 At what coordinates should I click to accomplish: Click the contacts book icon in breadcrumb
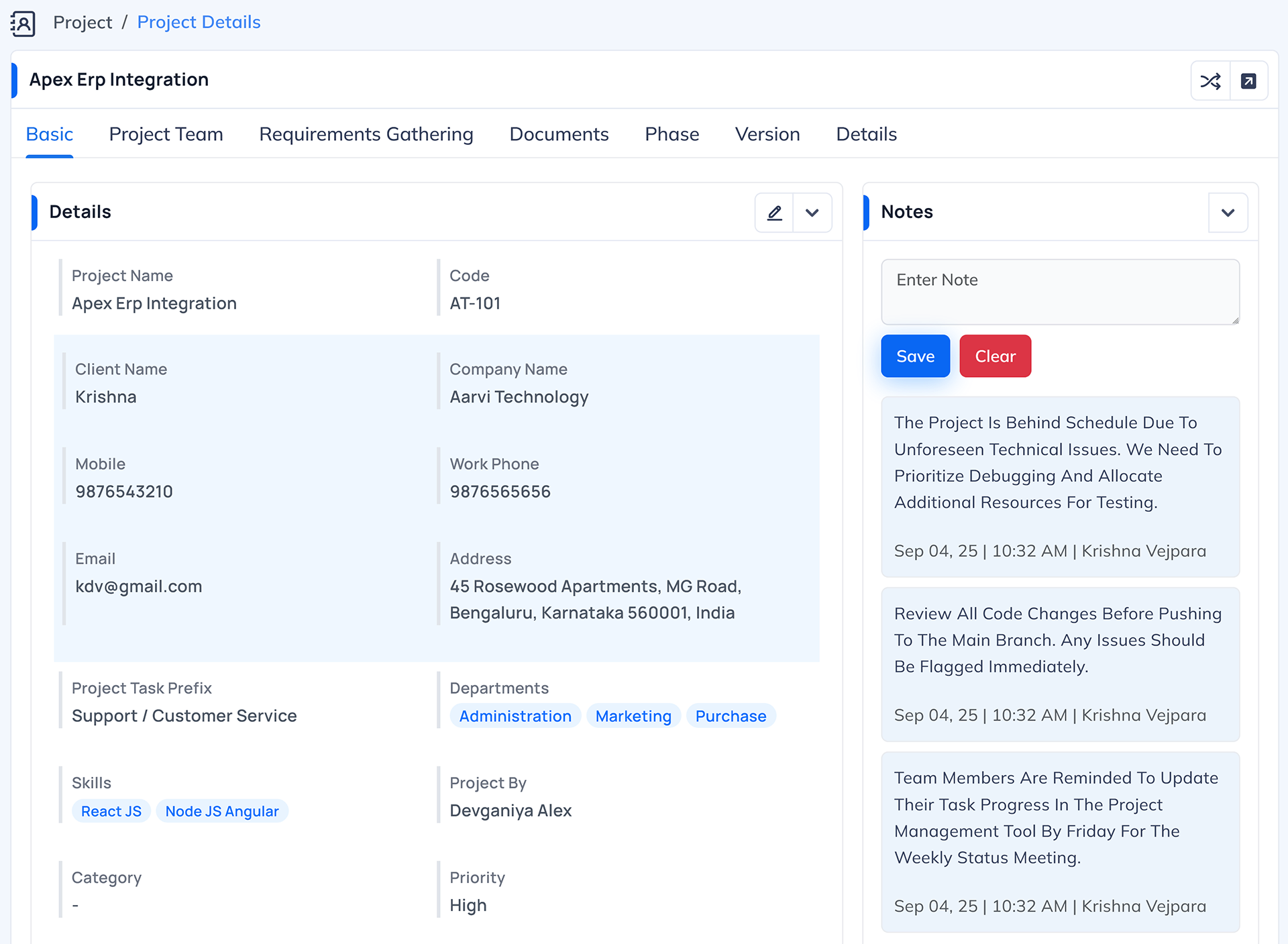click(23, 23)
